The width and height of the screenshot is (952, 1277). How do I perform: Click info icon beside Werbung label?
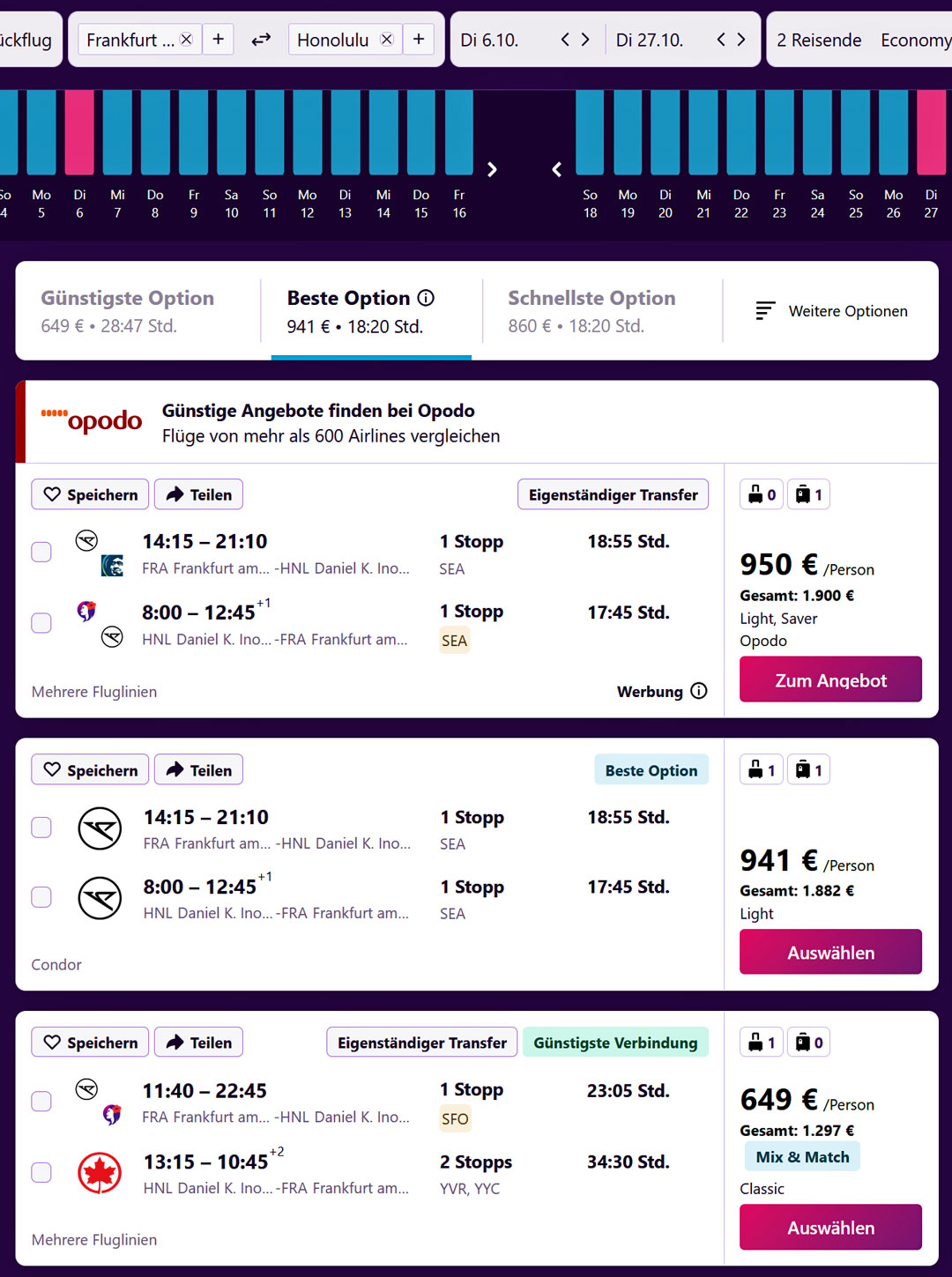pos(699,691)
